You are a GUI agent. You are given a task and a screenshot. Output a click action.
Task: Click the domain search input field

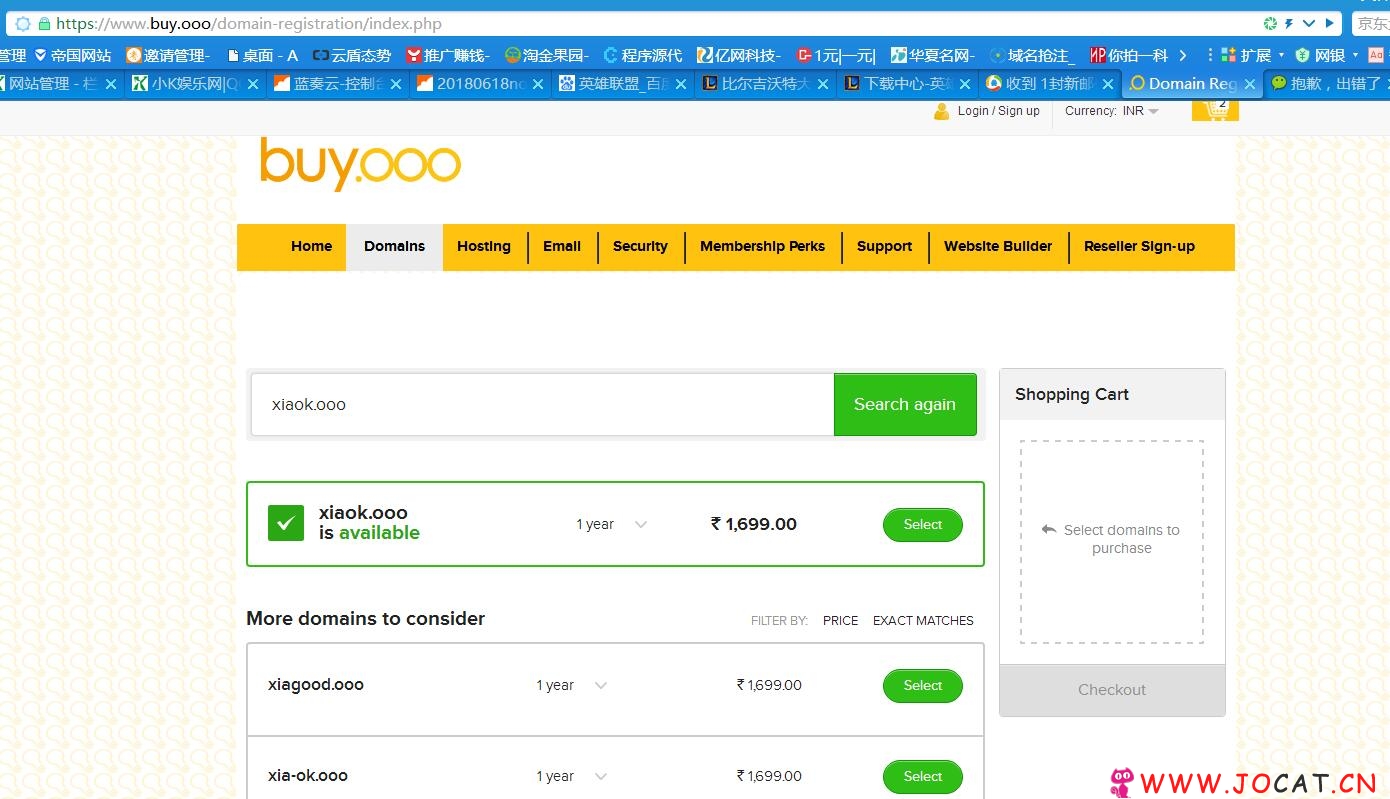542,404
